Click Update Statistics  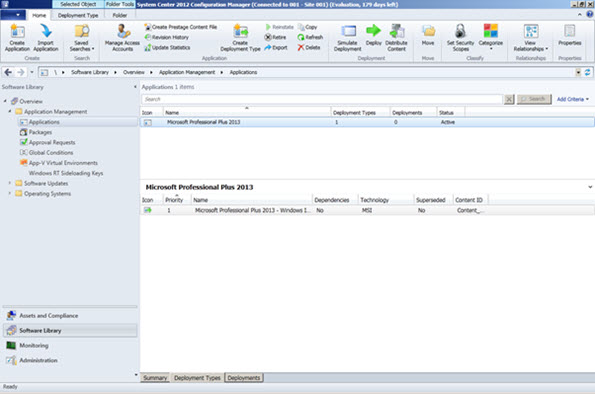167,47
